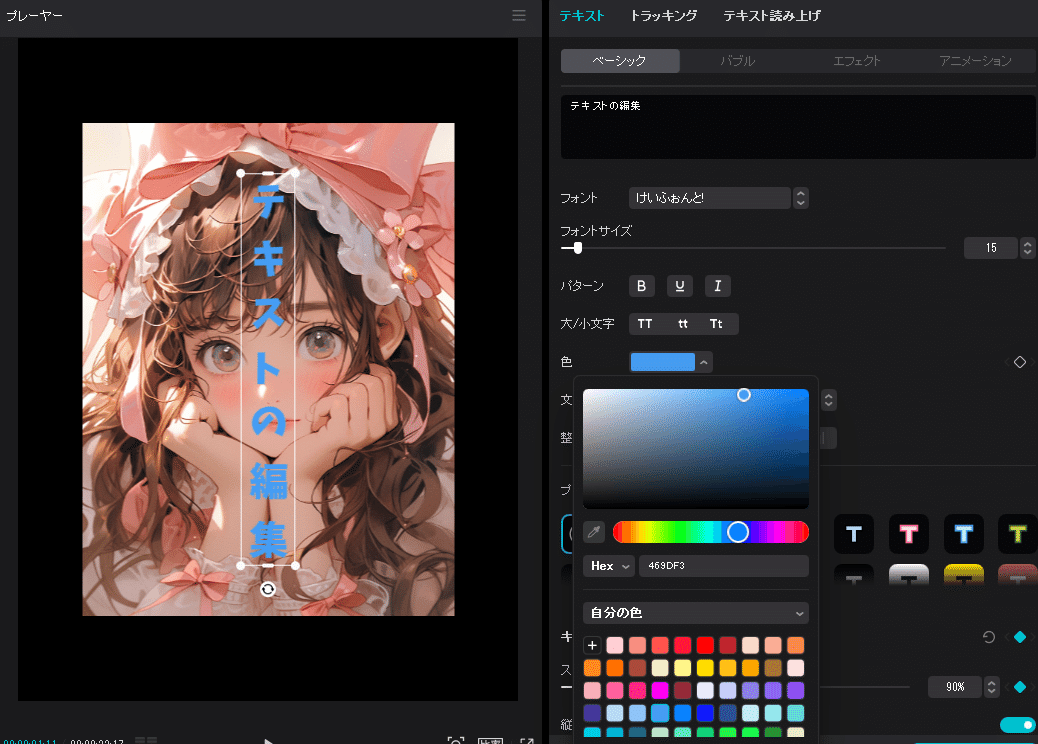Click the blue color preview button
The width and height of the screenshot is (1038, 744).
coord(663,362)
